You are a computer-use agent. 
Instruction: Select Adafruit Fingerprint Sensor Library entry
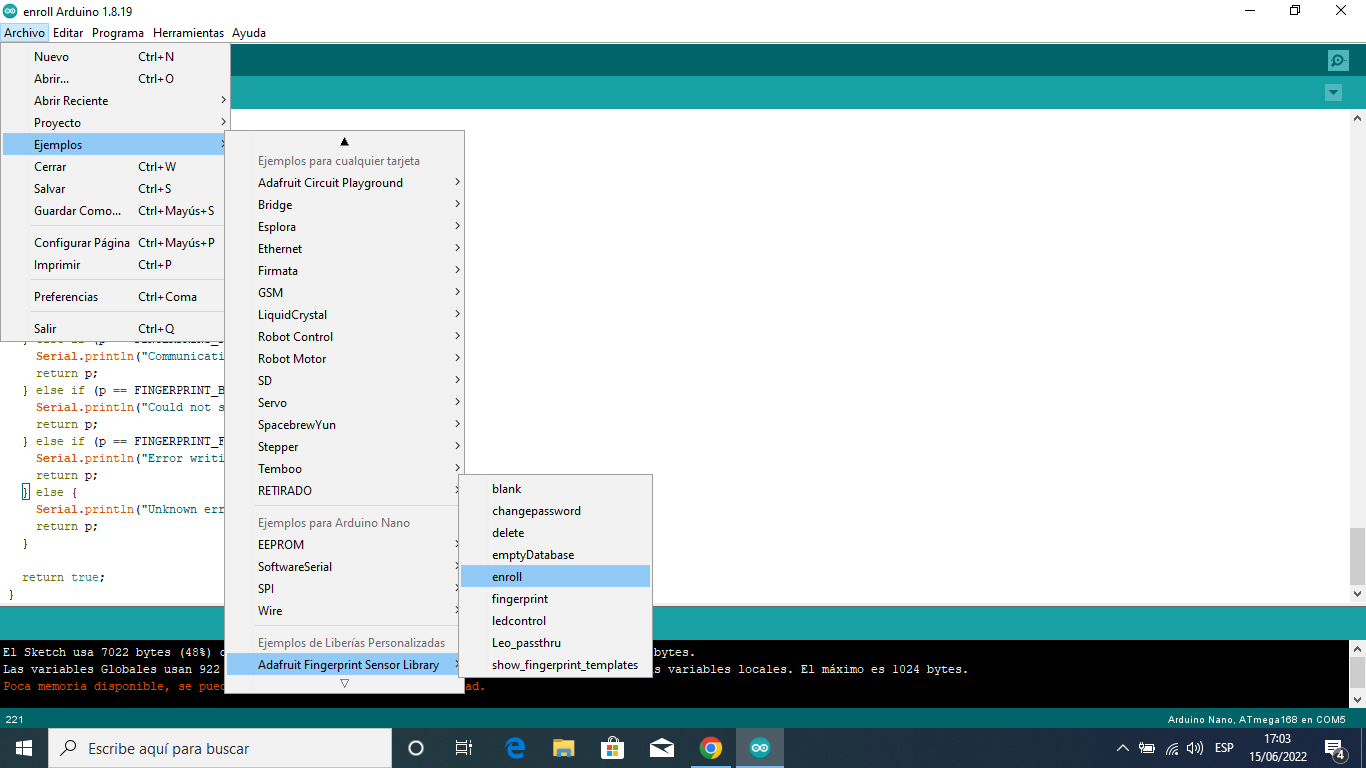tap(345, 665)
